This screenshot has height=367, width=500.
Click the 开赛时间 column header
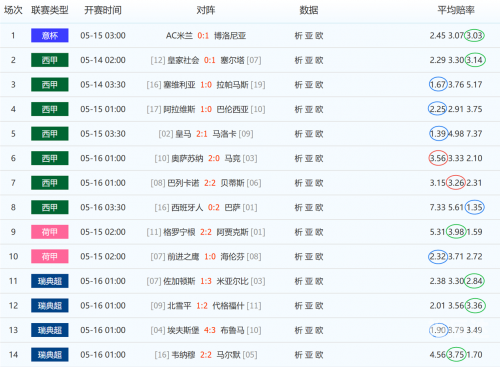(103, 10)
